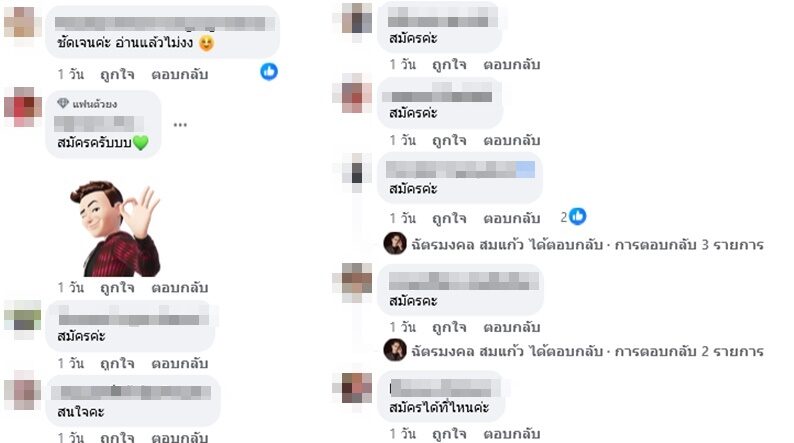This screenshot has height=443, width=794.
Task: Reply to the 'สนใจคะ' comment
Action: (180, 437)
